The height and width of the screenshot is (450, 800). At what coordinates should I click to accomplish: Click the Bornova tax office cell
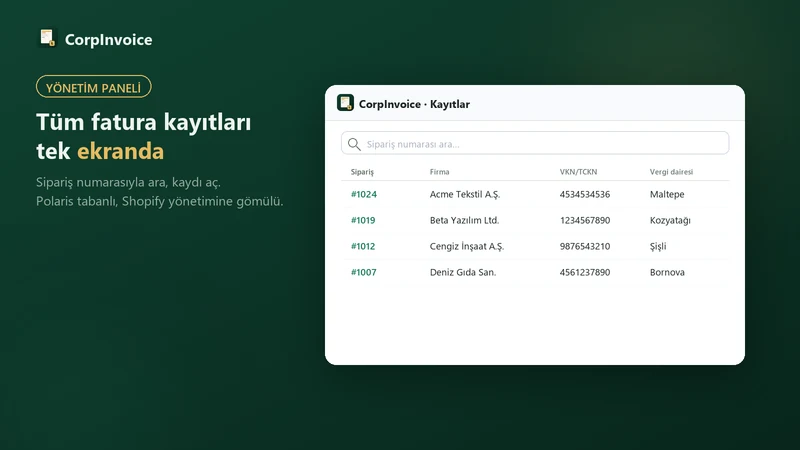tap(667, 272)
